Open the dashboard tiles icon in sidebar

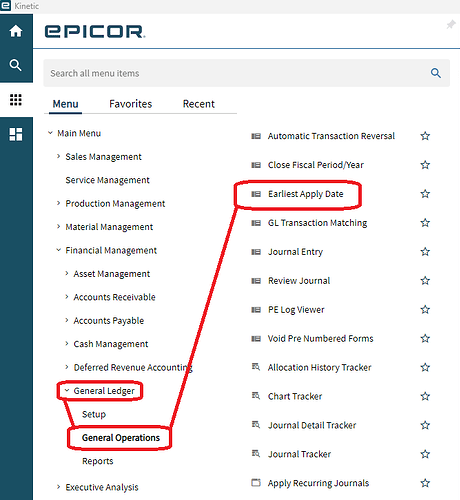point(16,134)
